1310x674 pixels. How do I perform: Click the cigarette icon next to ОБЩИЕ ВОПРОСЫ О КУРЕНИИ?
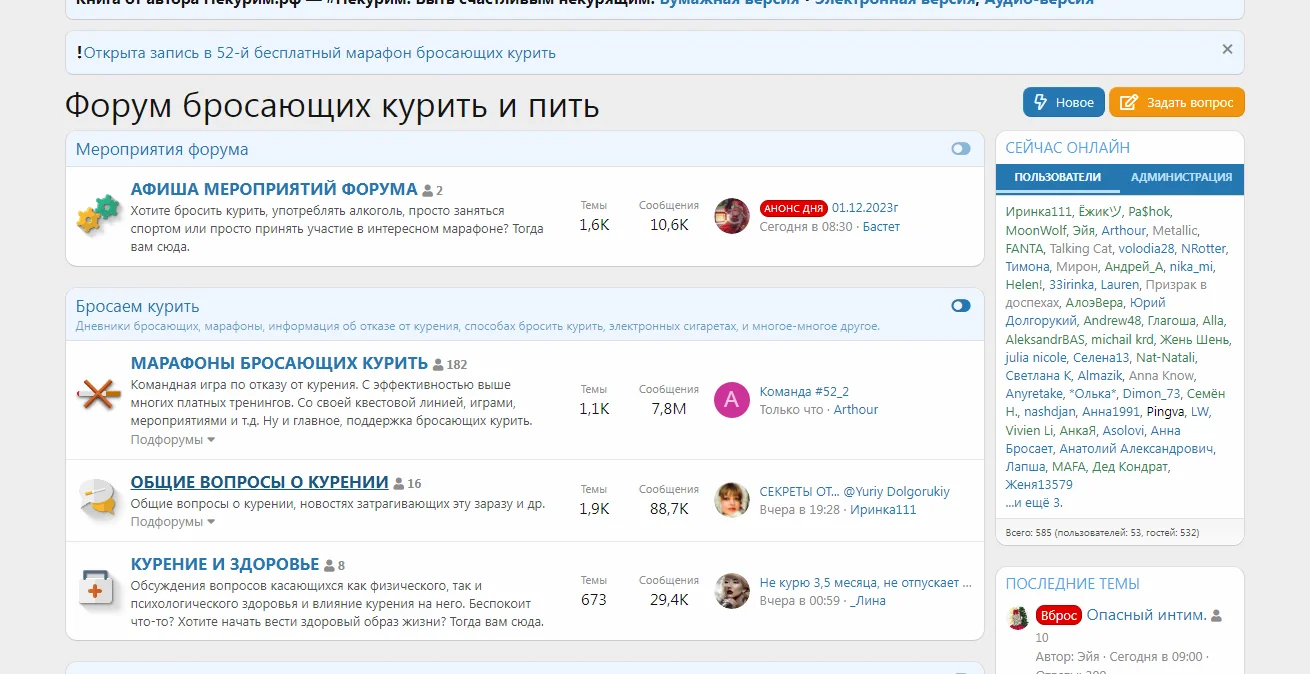[97, 496]
